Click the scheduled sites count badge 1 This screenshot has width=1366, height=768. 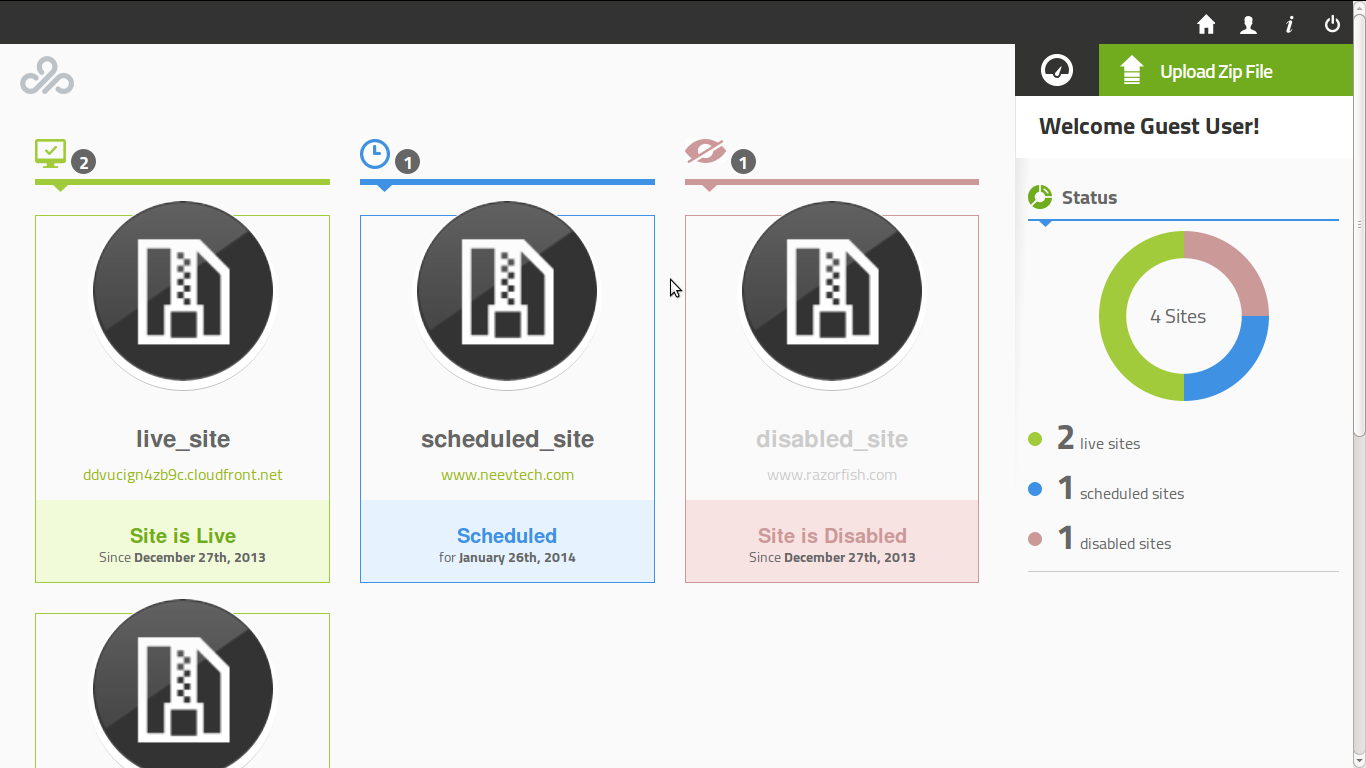pos(407,162)
